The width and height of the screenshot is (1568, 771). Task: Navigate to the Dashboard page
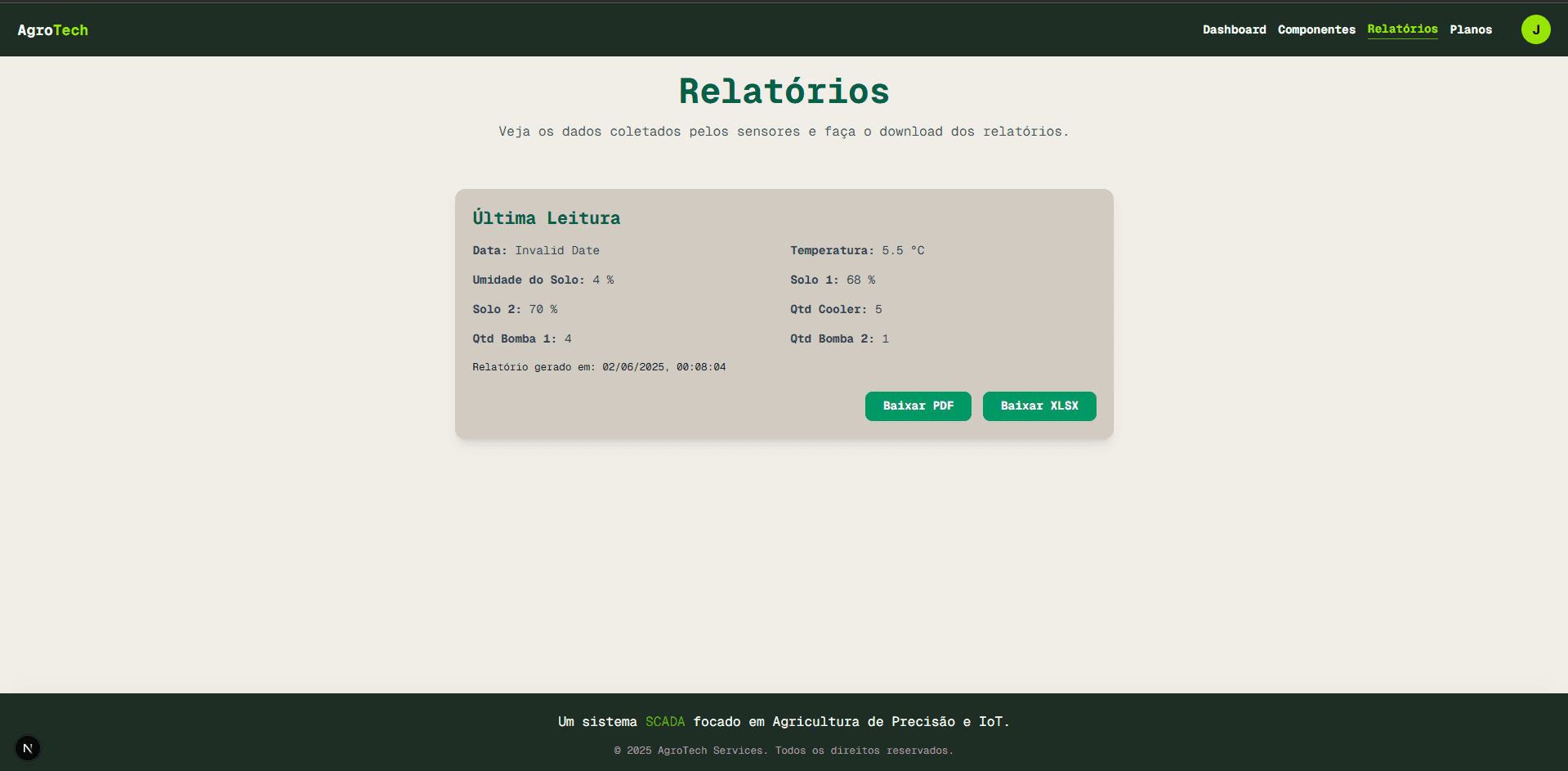[1234, 29]
